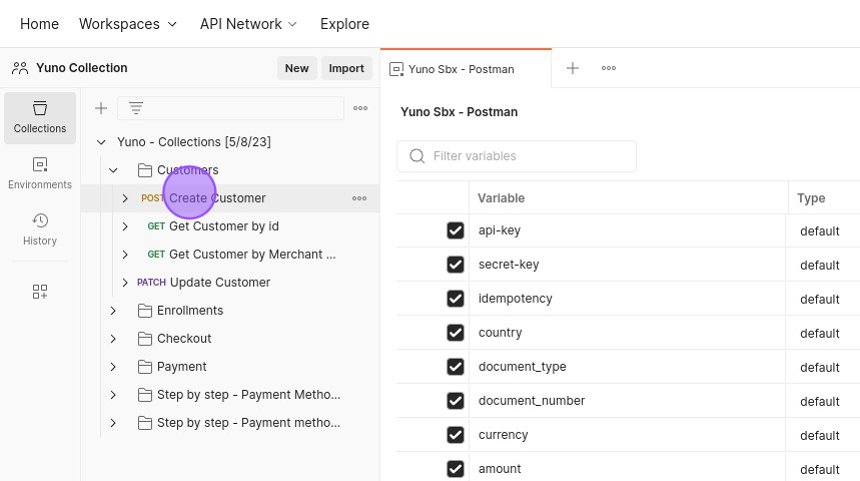Click the filter icon in collections search
Screen dimensions: 860x481
point(136,108)
